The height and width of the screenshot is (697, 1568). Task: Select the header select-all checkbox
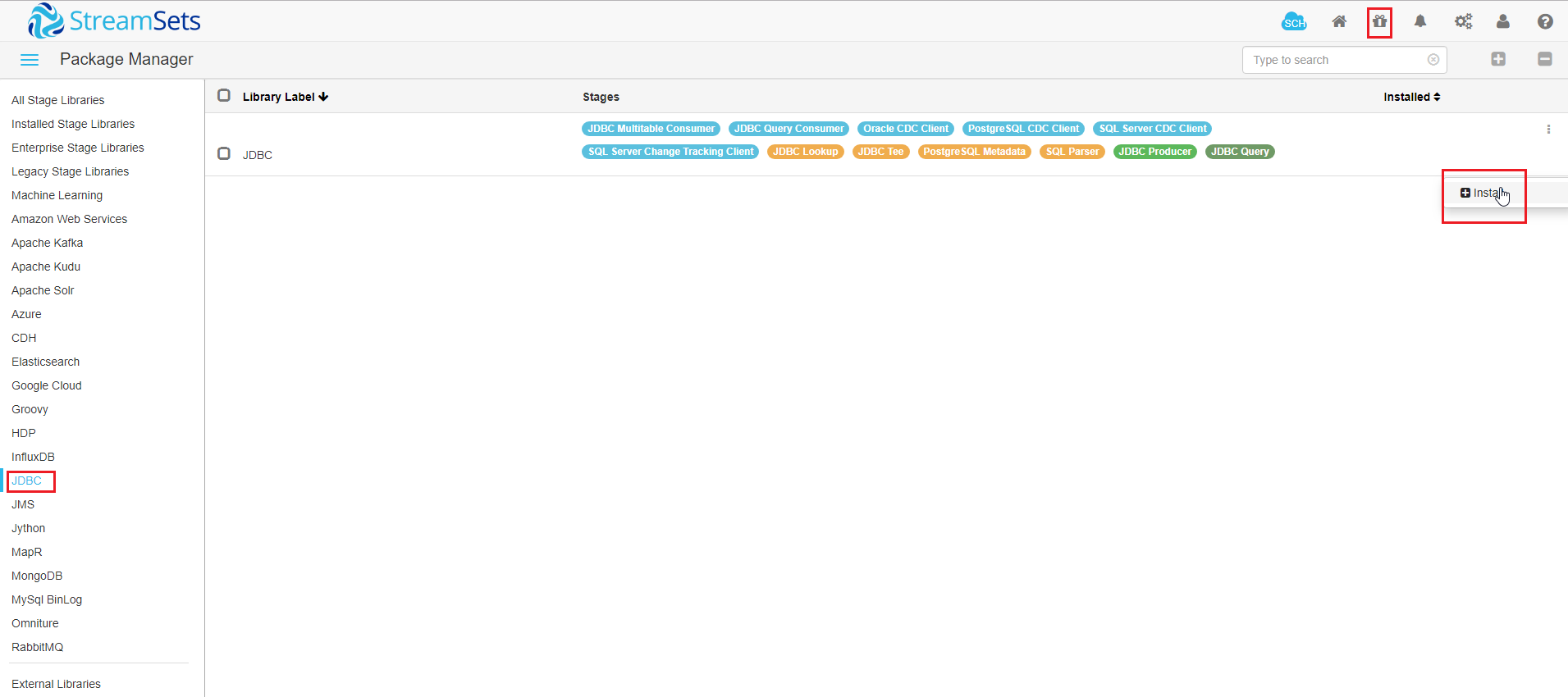224,96
